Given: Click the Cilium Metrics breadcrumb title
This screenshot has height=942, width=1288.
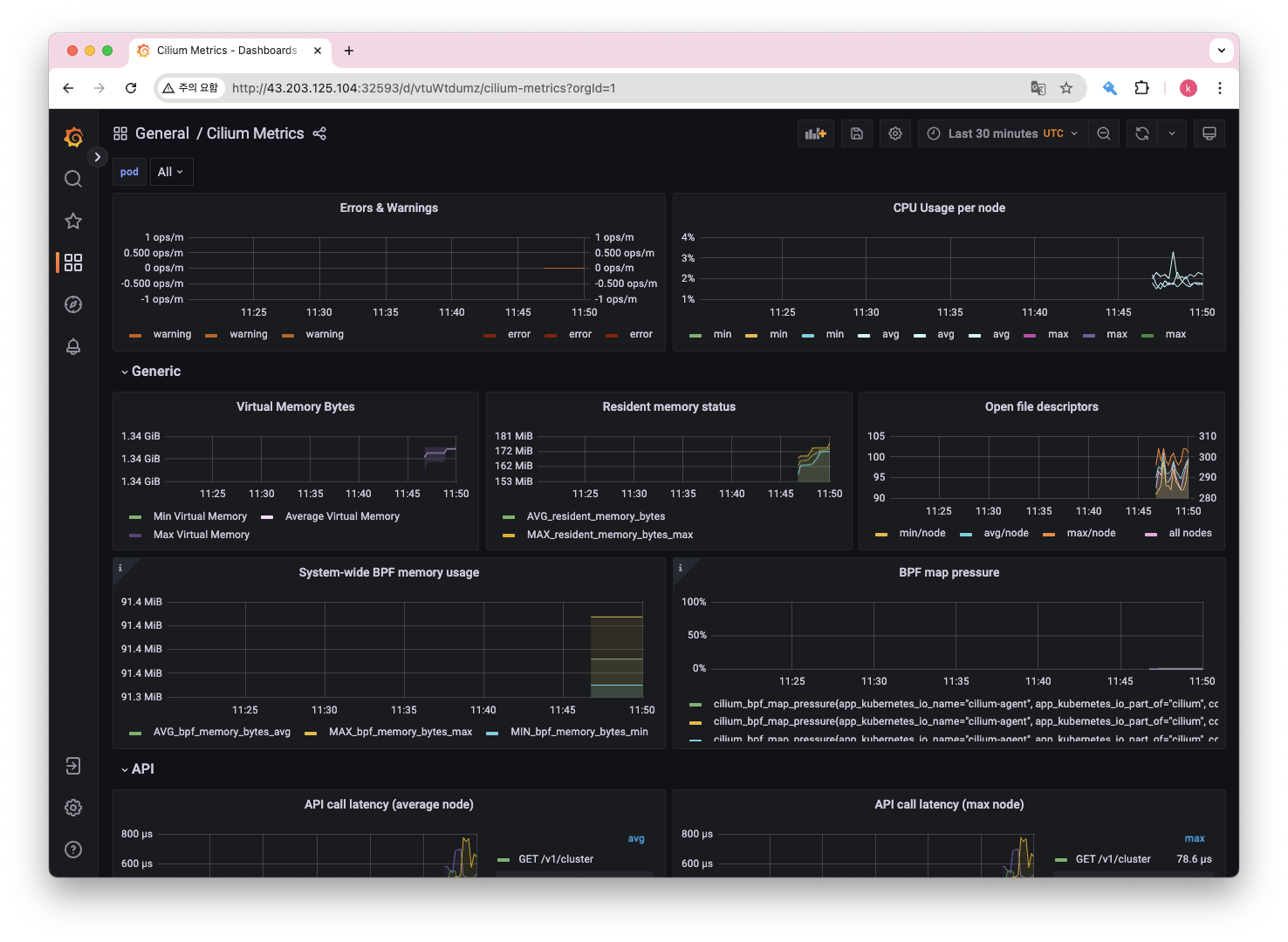Looking at the screenshot, I should click(256, 133).
